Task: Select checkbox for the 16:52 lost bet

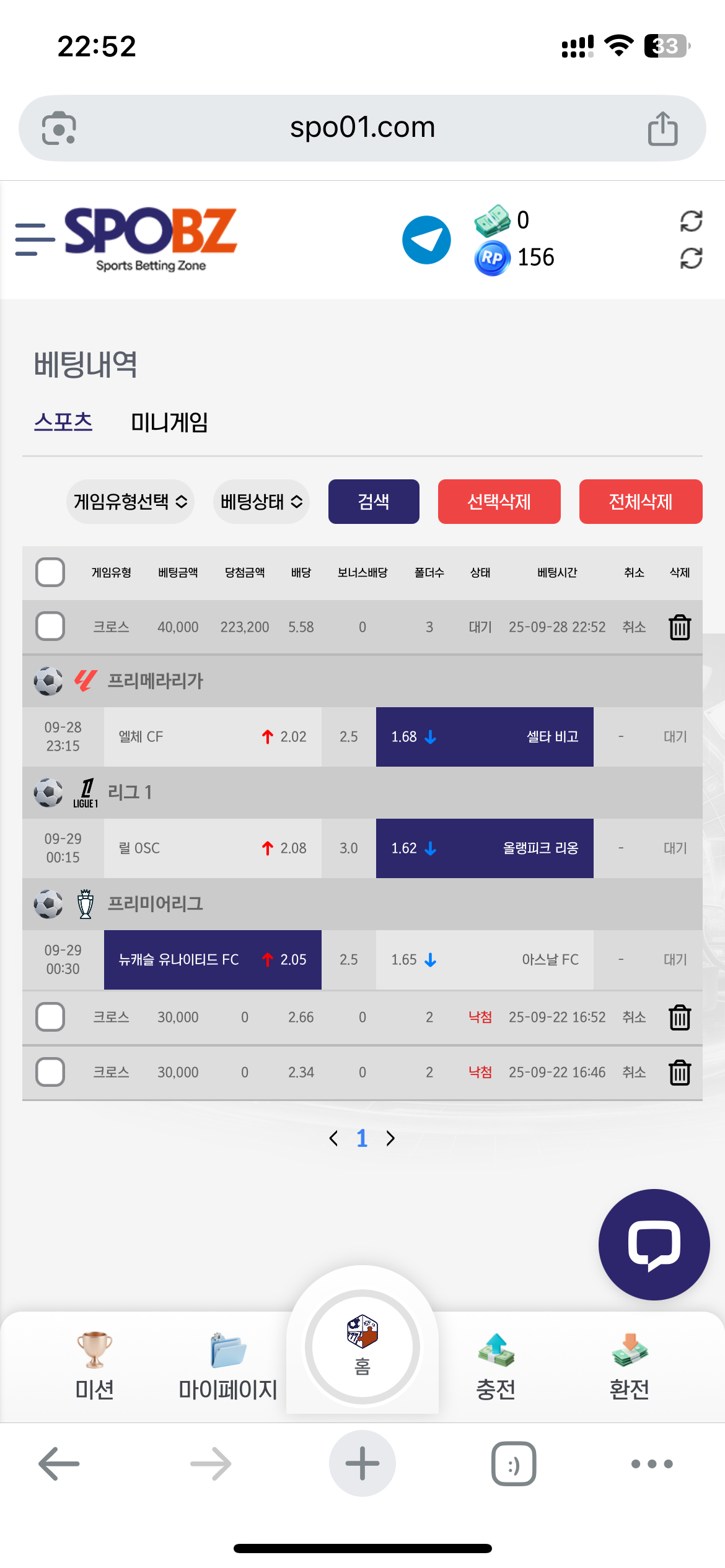Action: tap(50, 1017)
